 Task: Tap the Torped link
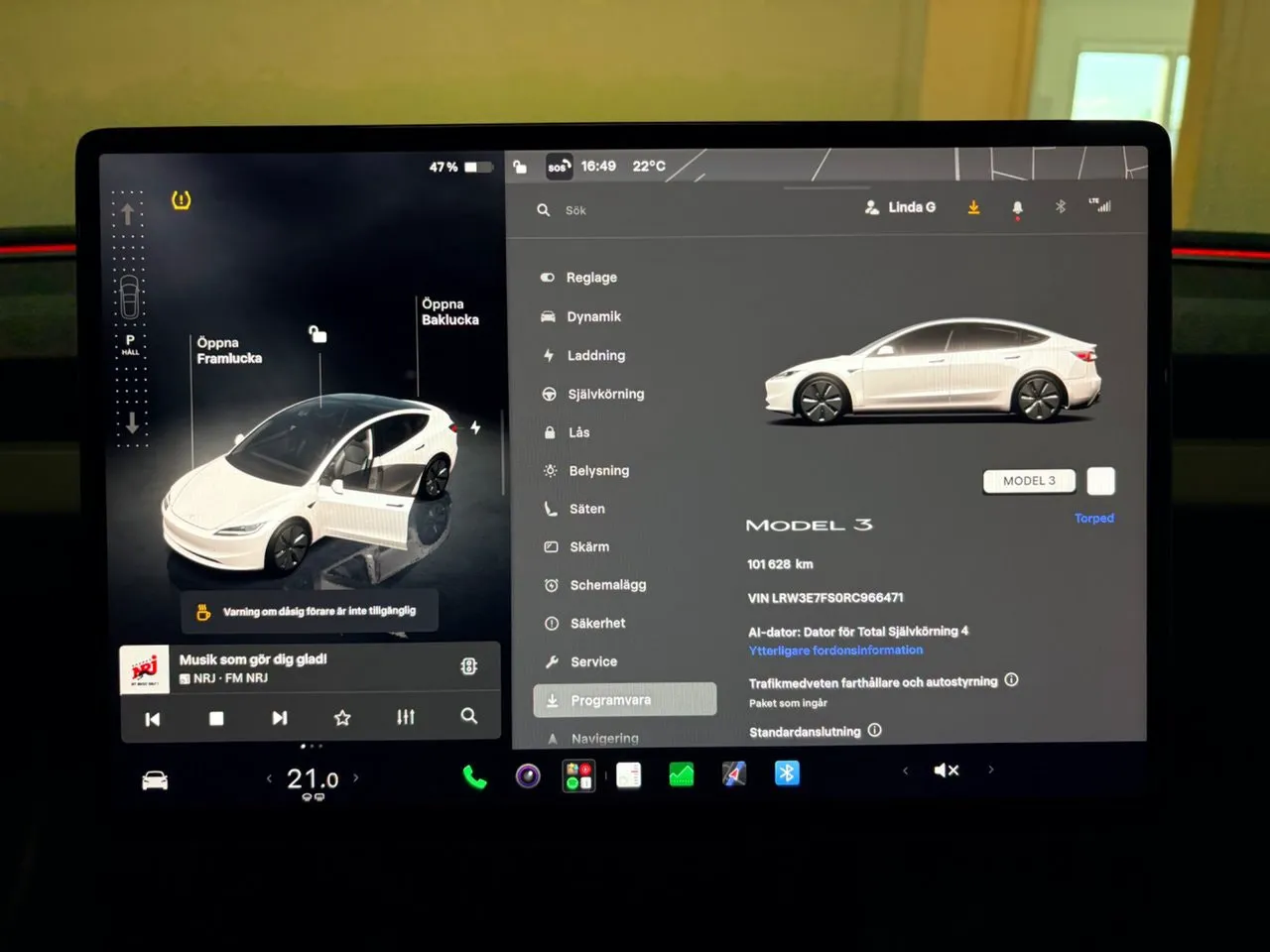tap(1094, 518)
